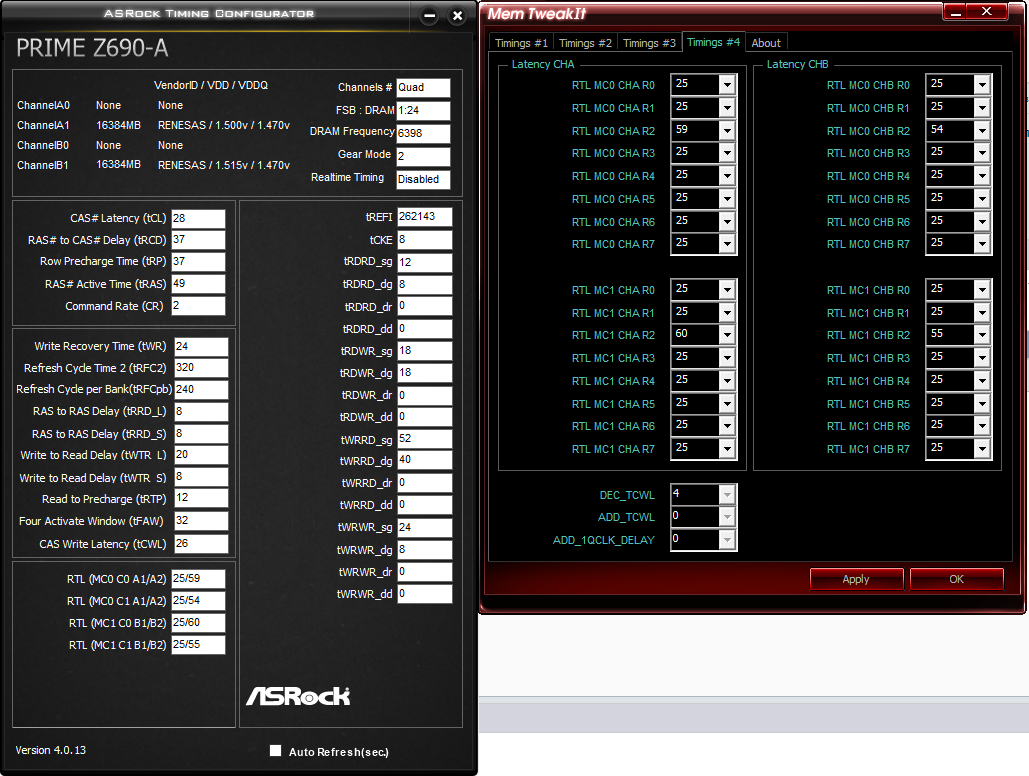Click the OK button in Mem TweakIt
This screenshot has width=1029, height=776.
tap(956, 579)
